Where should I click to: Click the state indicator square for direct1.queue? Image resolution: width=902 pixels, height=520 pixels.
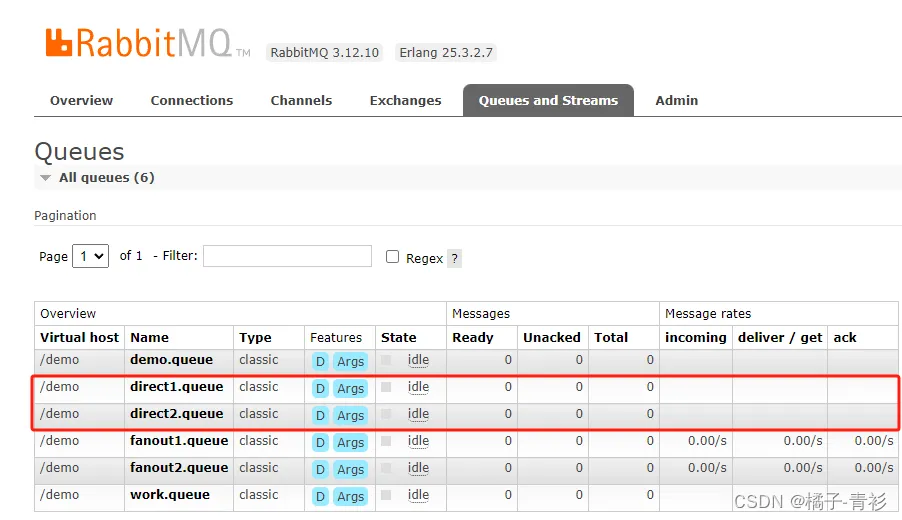pos(386,387)
